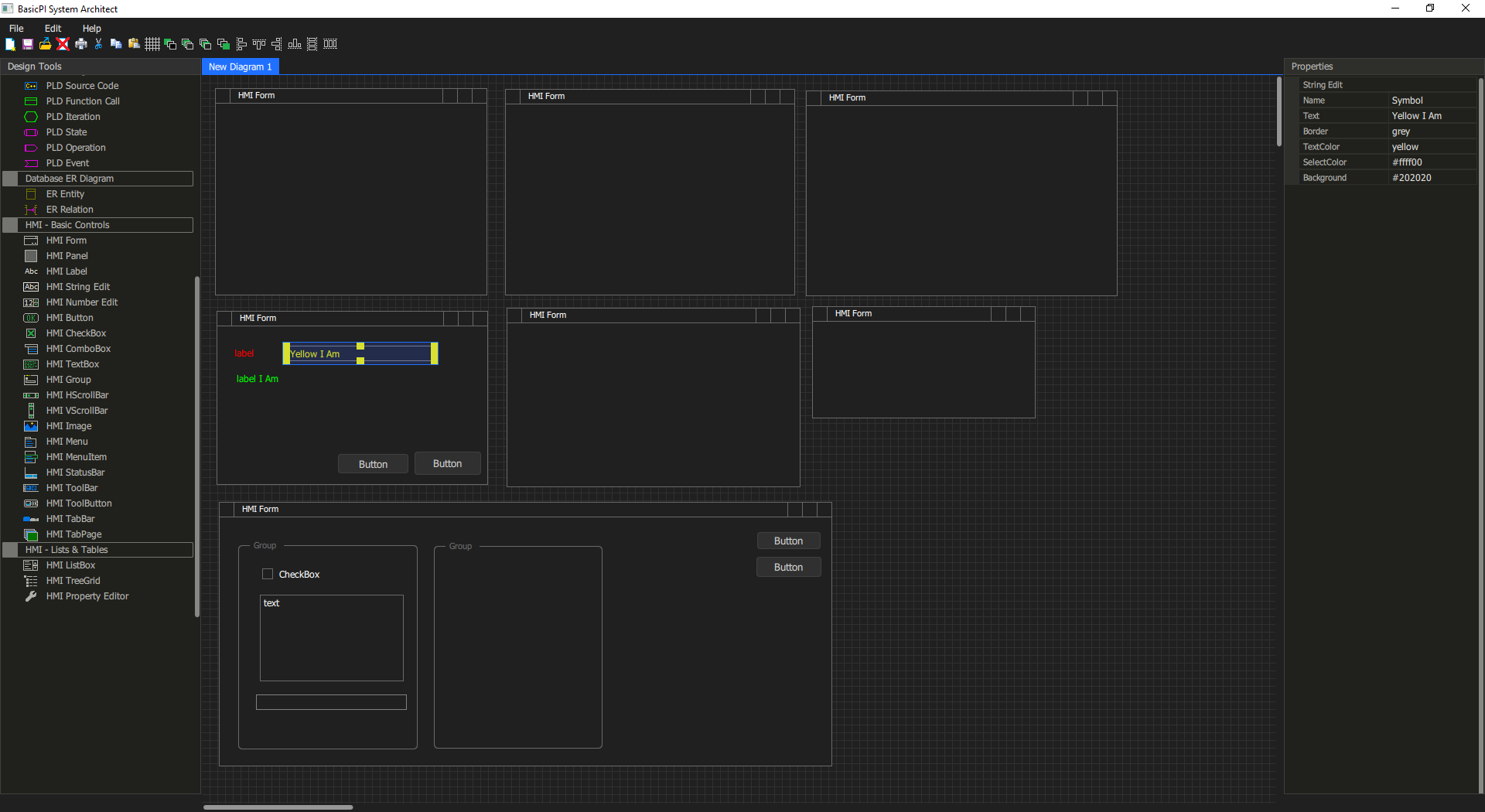Click the red X close diagram icon

[63, 44]
